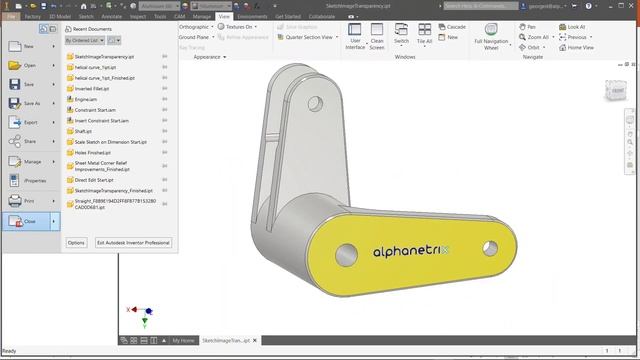Click the Previous view tool
Viewport: 640px width, 360px height.
pos(573,37)
